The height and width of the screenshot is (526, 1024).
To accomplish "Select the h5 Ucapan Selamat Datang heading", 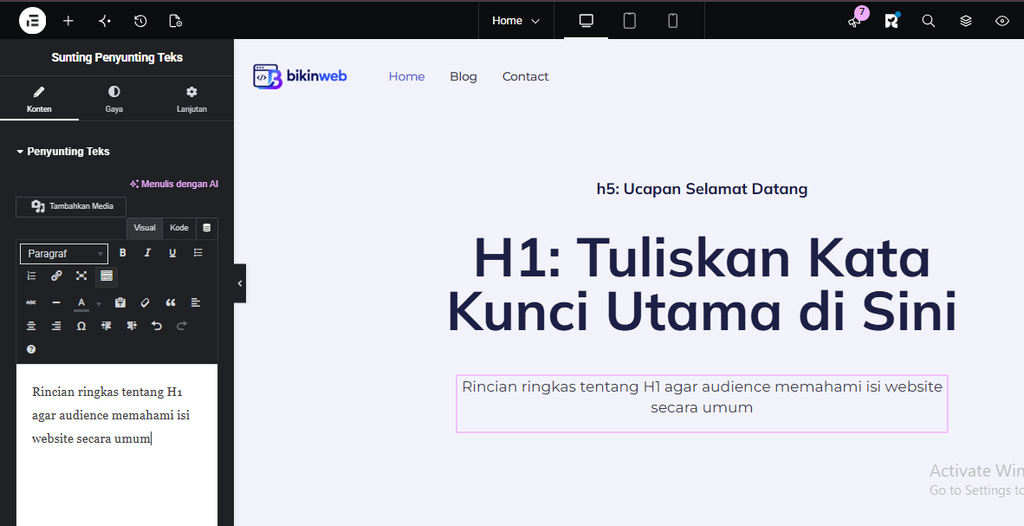I will coord(702,189).
